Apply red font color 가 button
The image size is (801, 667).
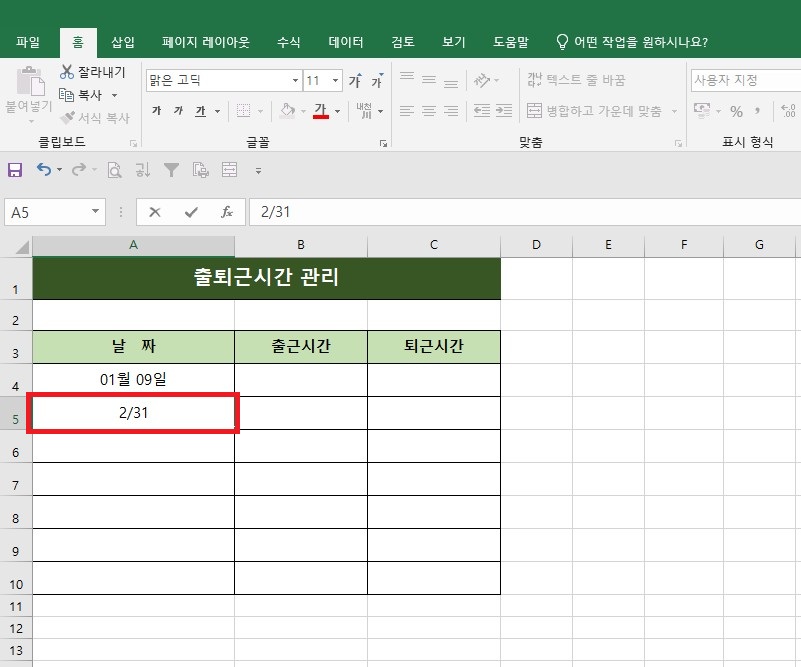tap(321, 110)
